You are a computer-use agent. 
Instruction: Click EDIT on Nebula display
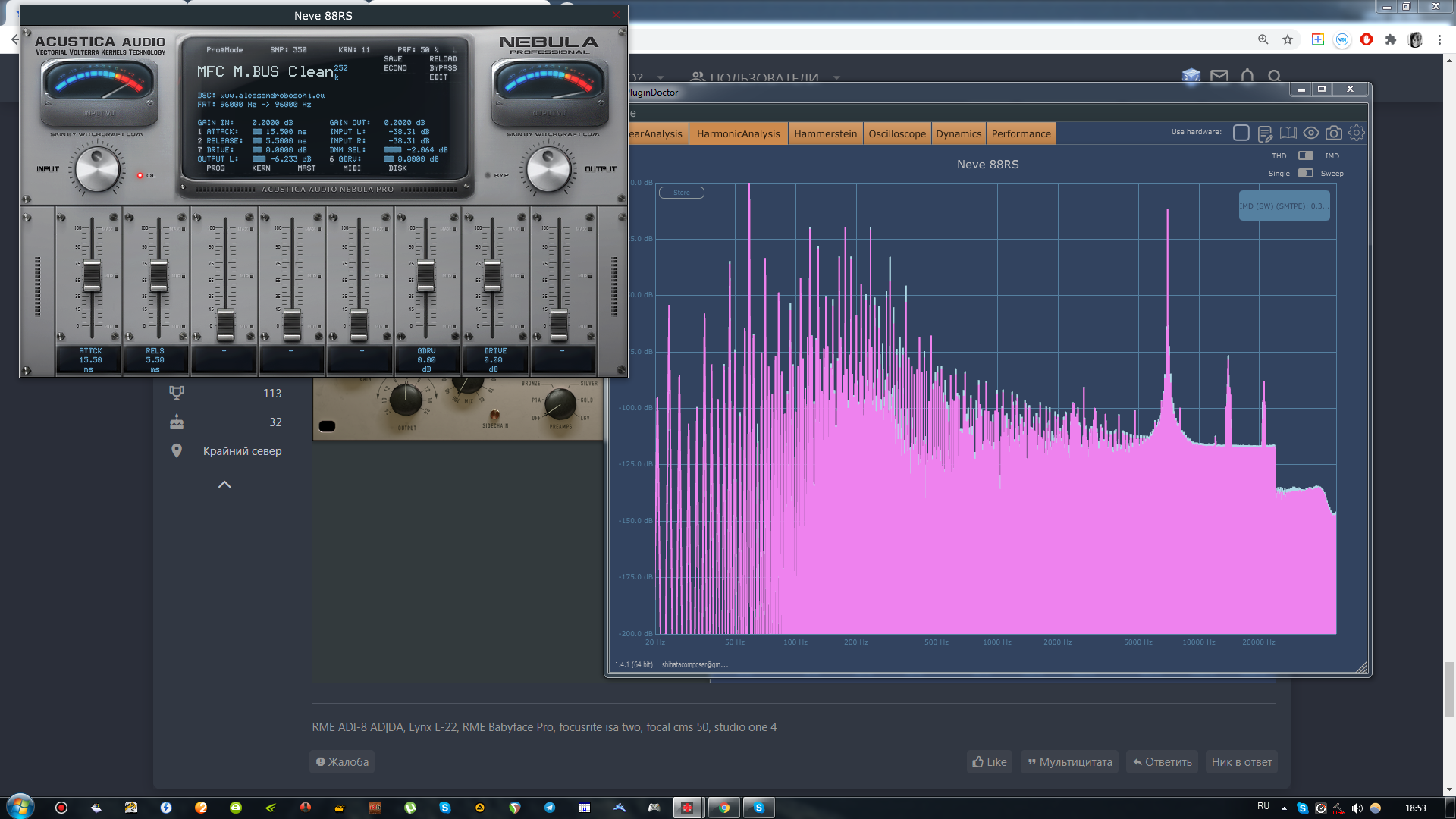click(x=438, y=77)
